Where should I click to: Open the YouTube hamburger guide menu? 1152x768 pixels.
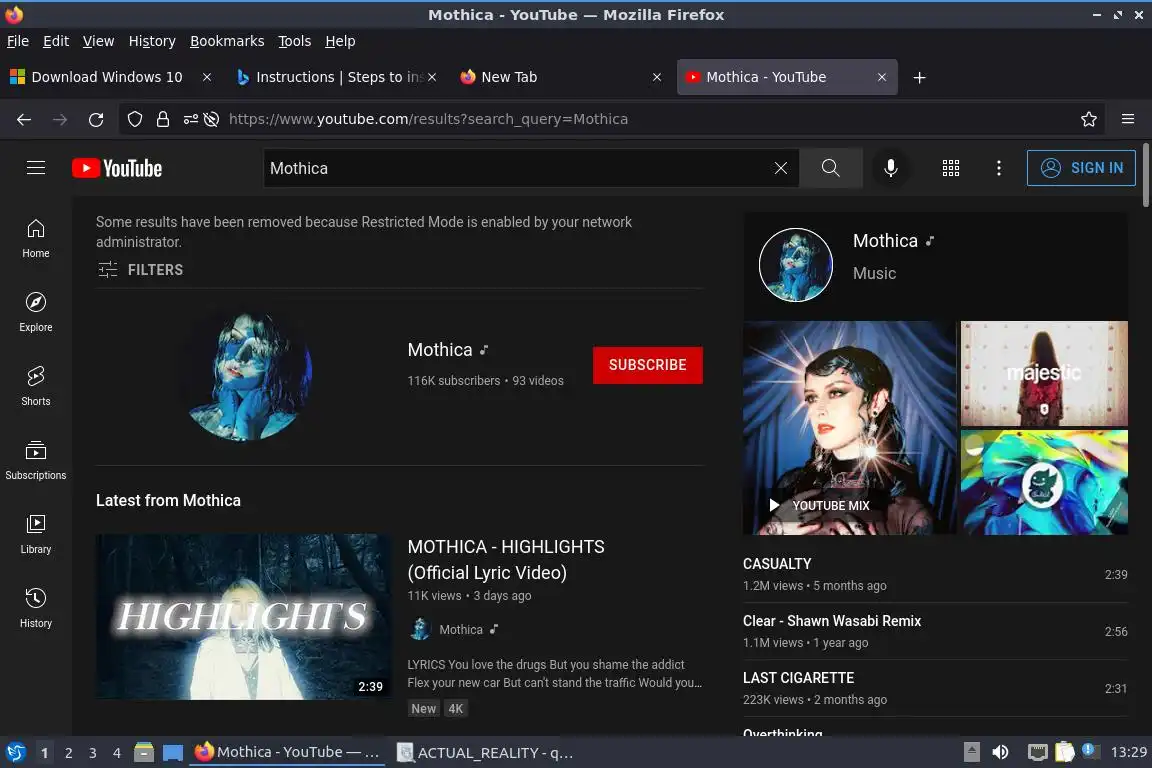36,168
